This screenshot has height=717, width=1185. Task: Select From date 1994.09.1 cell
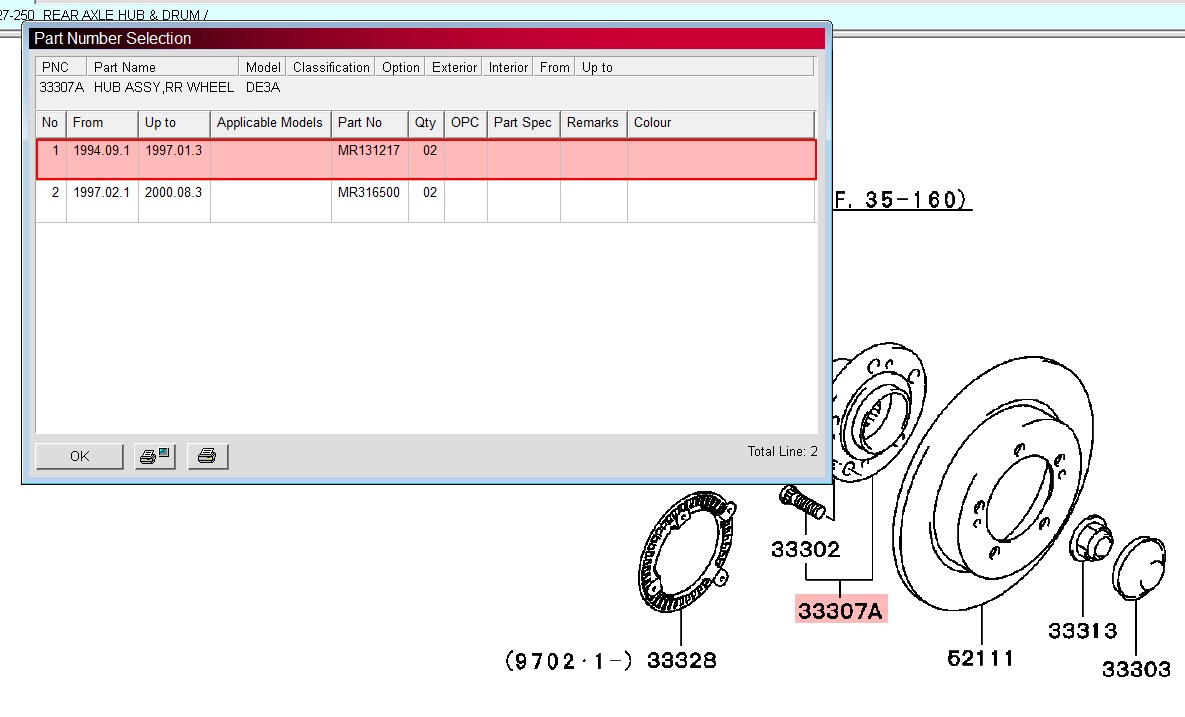click(x=102, y=159)
